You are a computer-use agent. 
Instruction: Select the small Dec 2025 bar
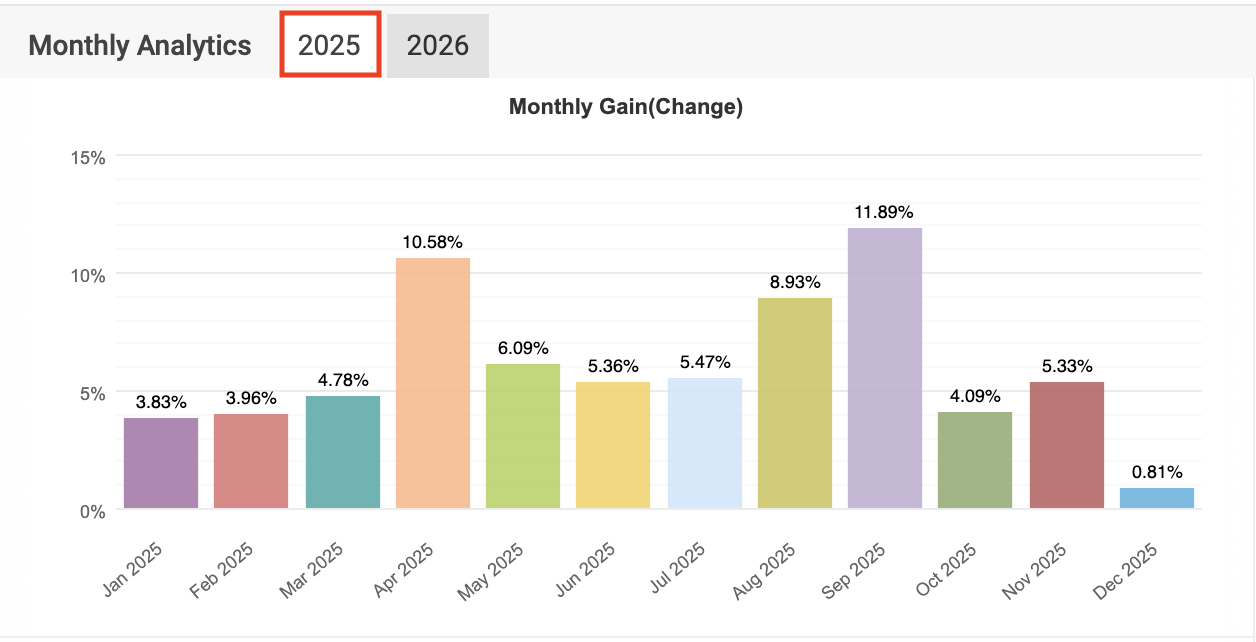[x=1157, y=498]
